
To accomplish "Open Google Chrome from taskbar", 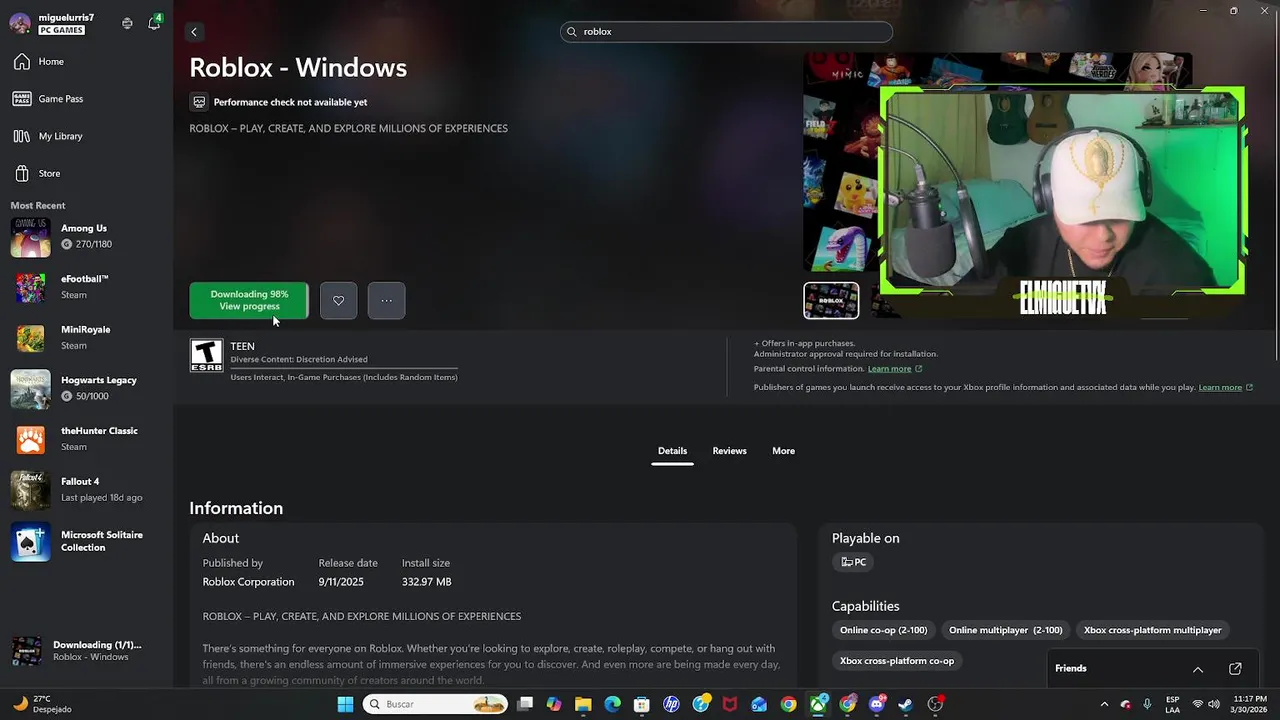I will [789, 704].
